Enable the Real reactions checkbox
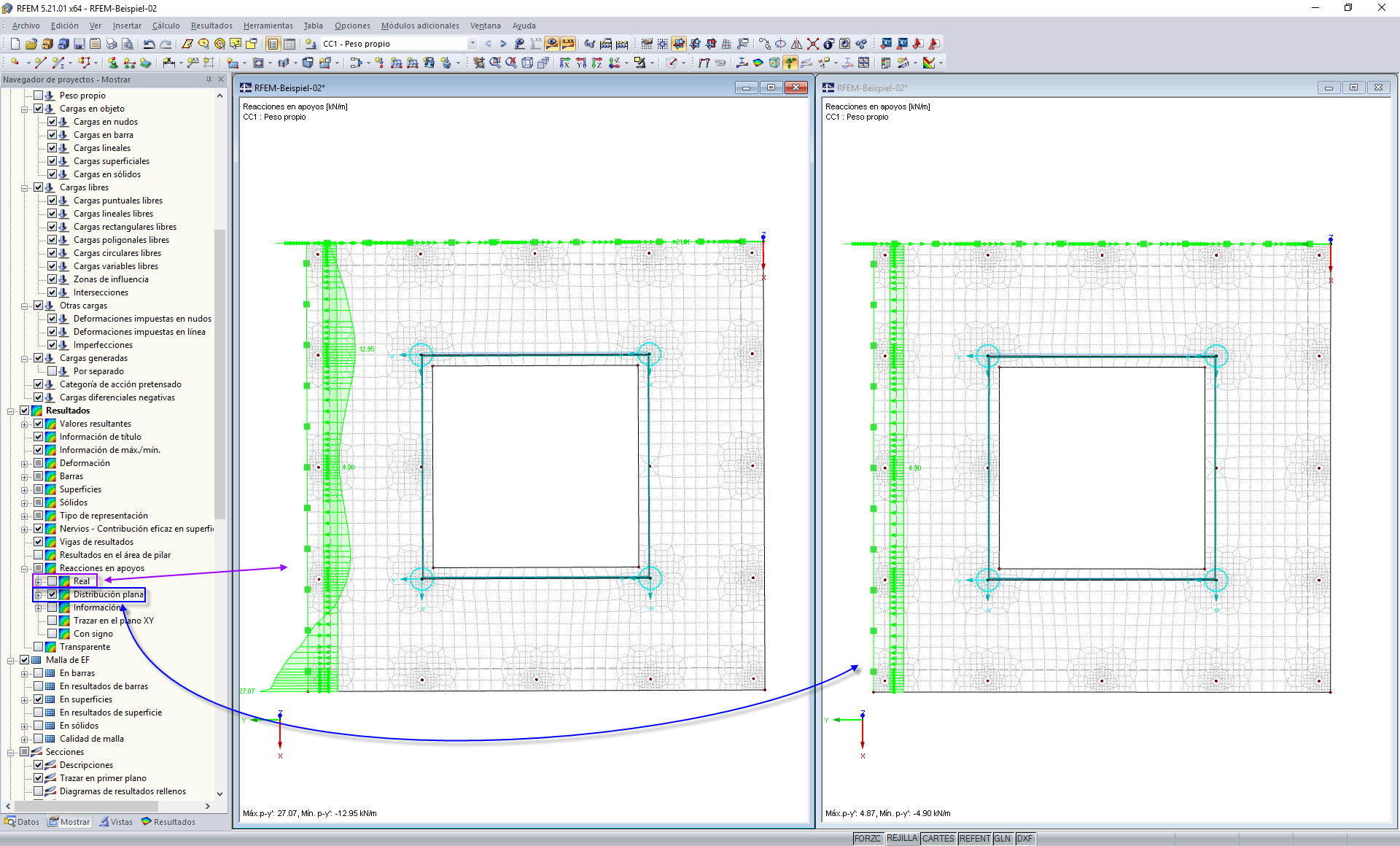Image resolution: width=1400 pixels, height=846 pixels. 52,581
